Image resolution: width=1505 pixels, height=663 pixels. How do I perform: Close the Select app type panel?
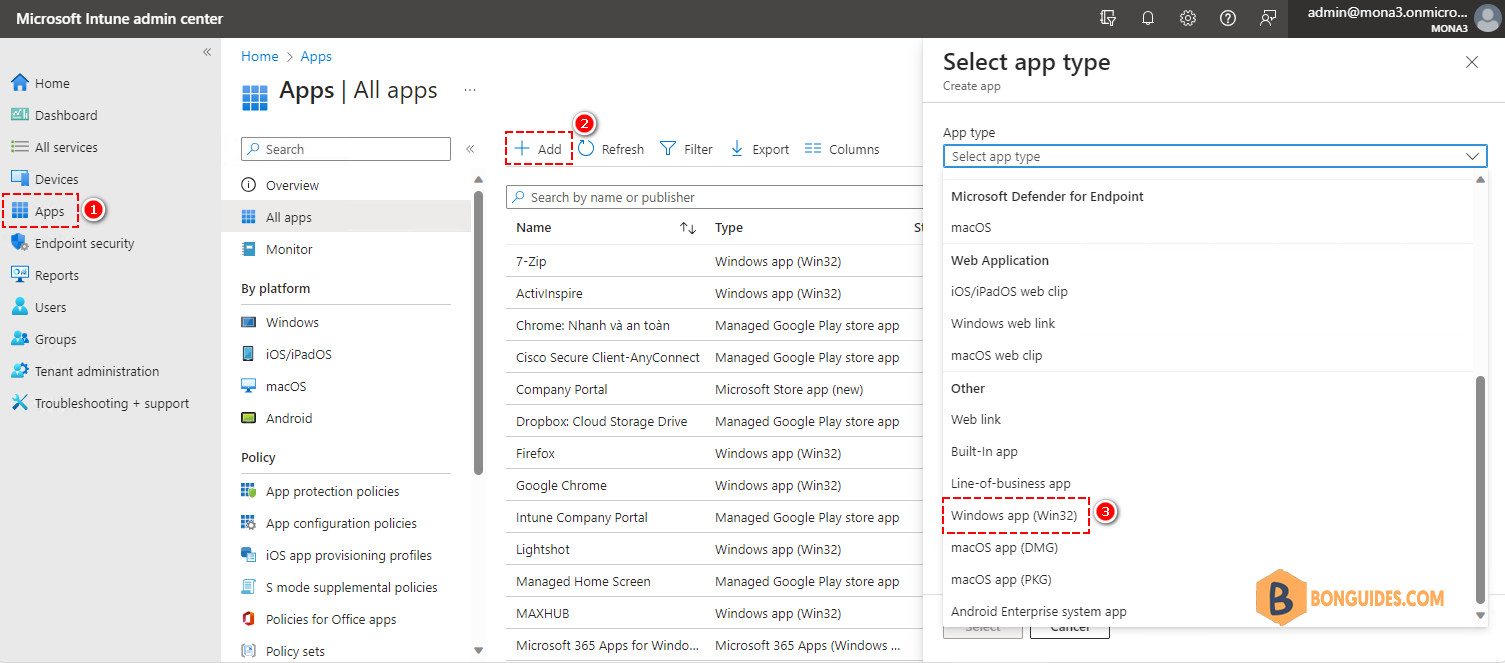[1471, 62]
